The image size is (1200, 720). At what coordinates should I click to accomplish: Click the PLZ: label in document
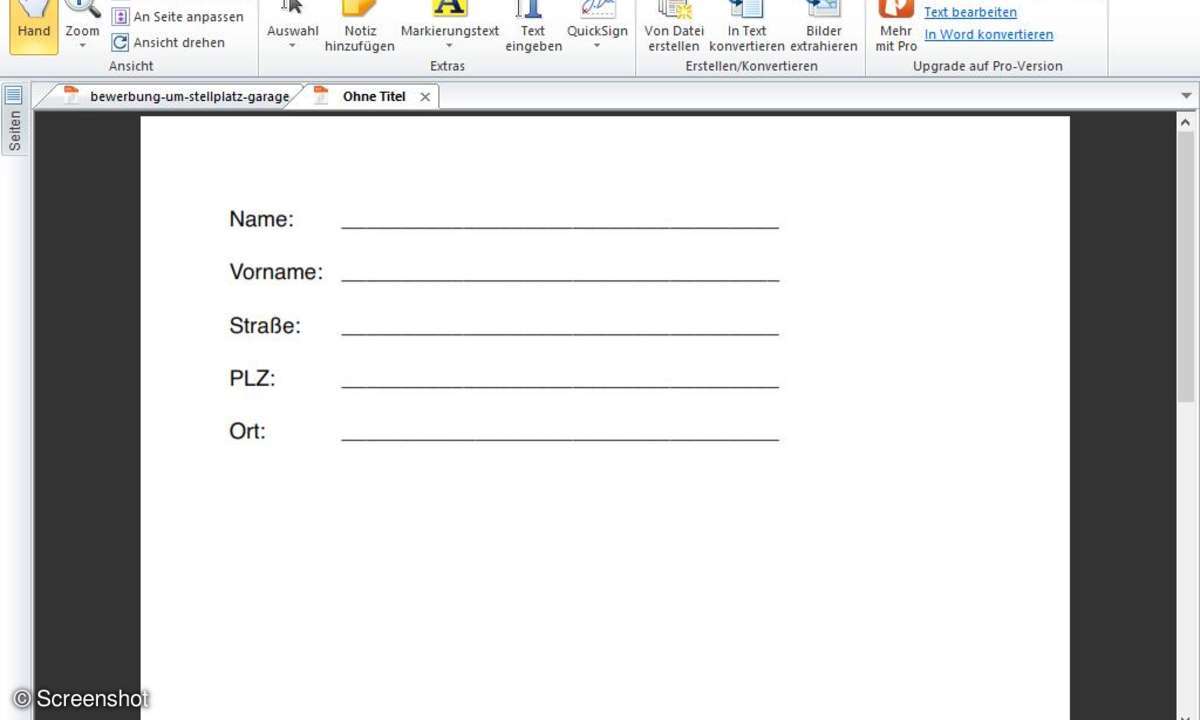coord(252,378)
